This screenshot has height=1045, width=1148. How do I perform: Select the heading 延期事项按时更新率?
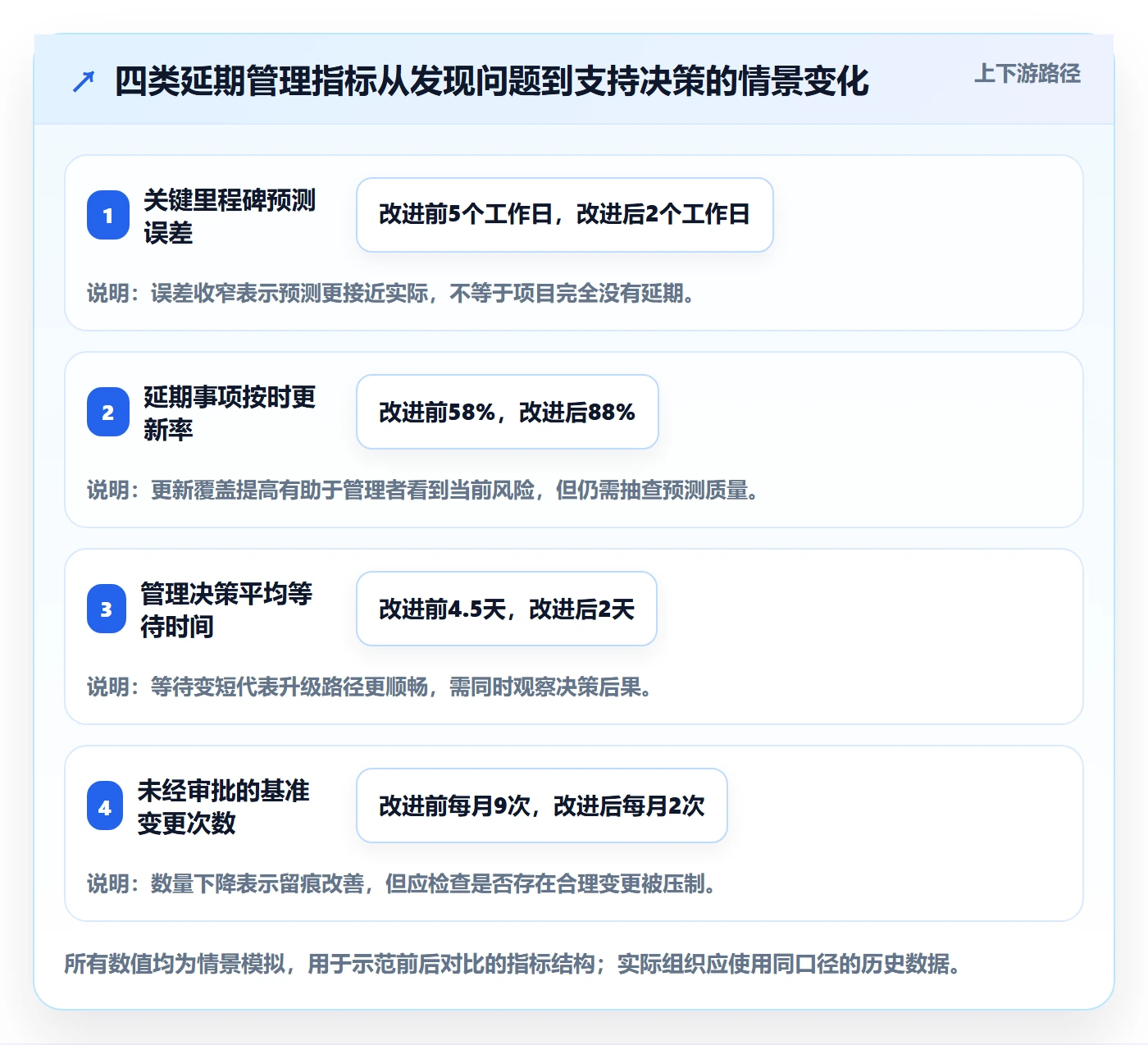coord(230,413)
